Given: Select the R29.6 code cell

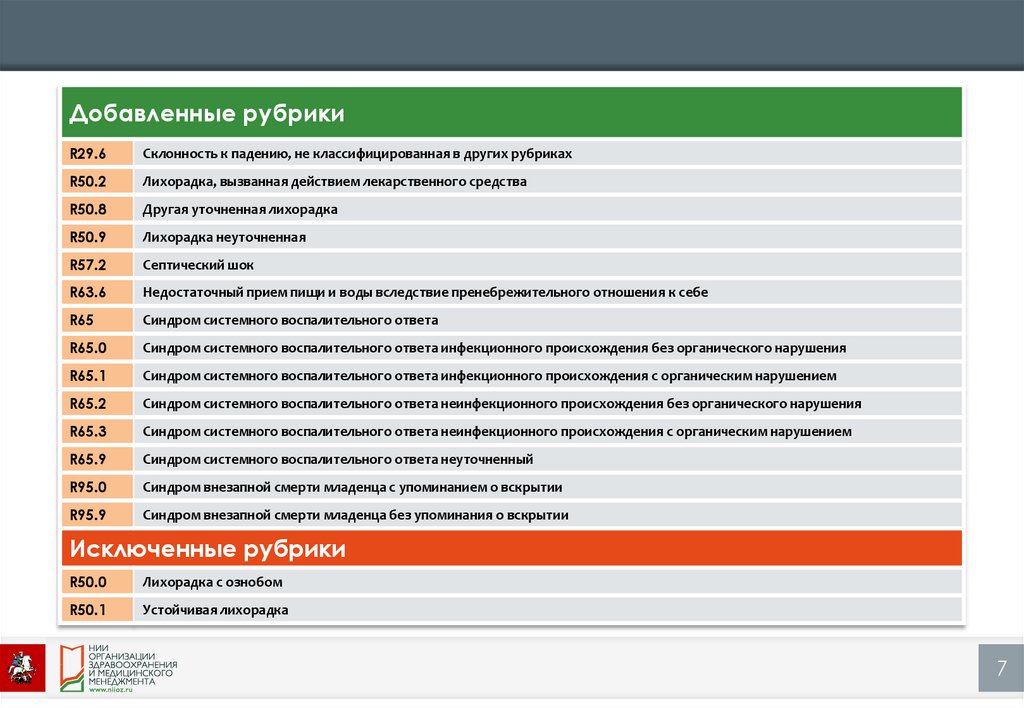Looking at the screenshot, I should coord(98,154).
